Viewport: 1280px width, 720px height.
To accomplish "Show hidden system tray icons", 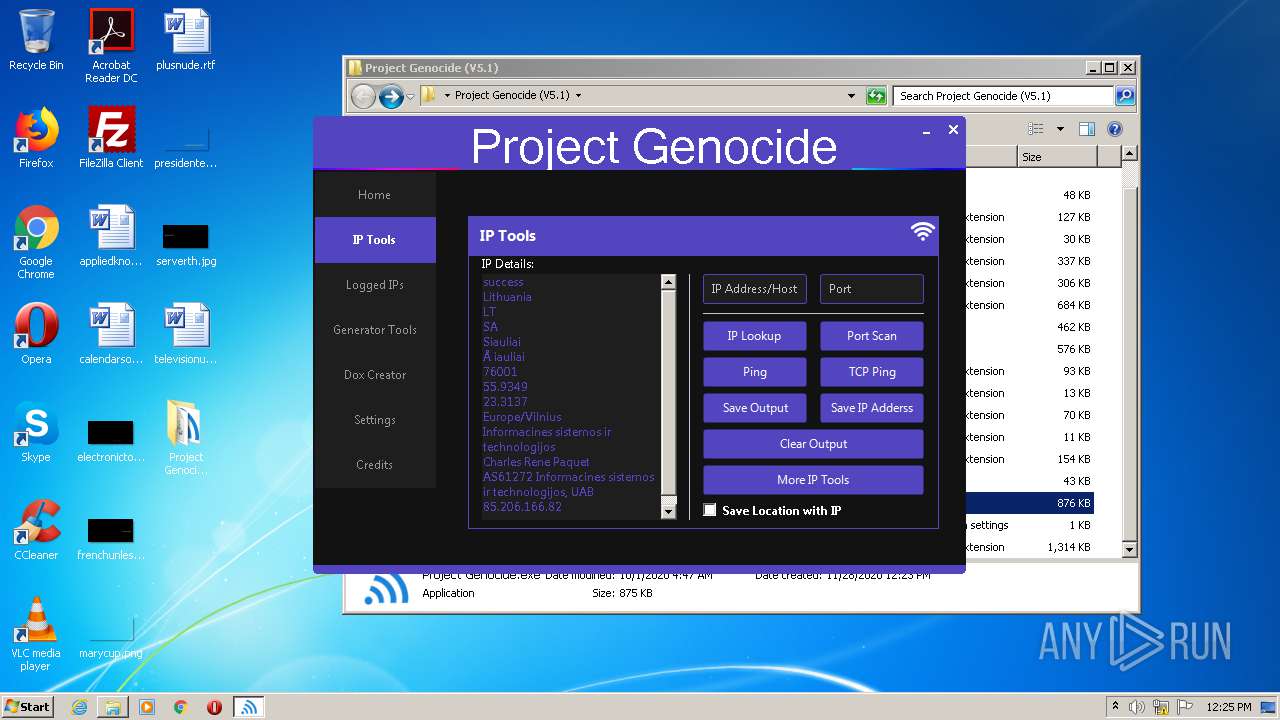I will [x=1115, y=706].
